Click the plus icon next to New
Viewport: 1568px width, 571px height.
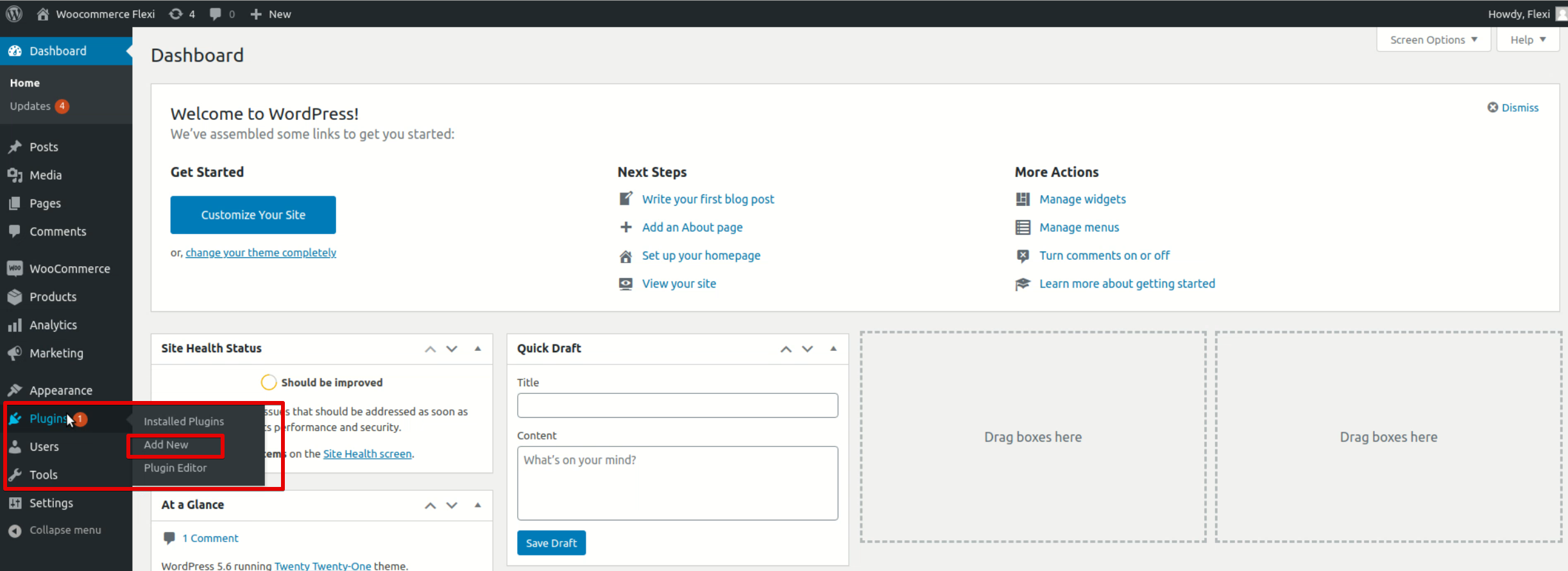point(256,13)
